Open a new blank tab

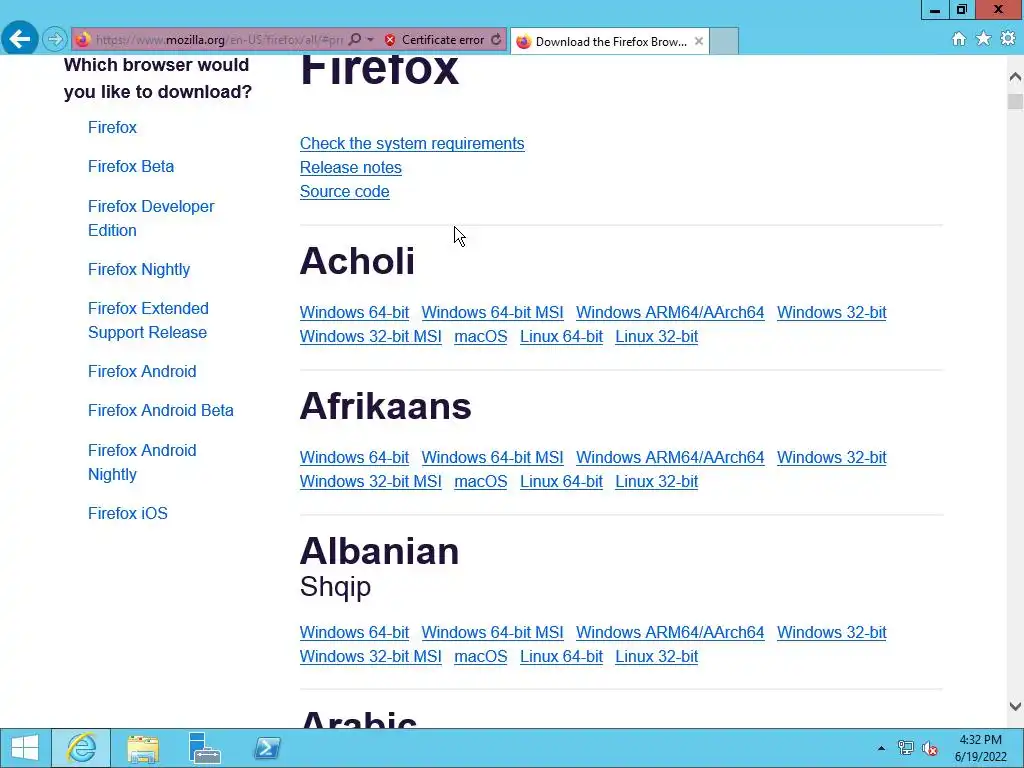click(724, 41)
